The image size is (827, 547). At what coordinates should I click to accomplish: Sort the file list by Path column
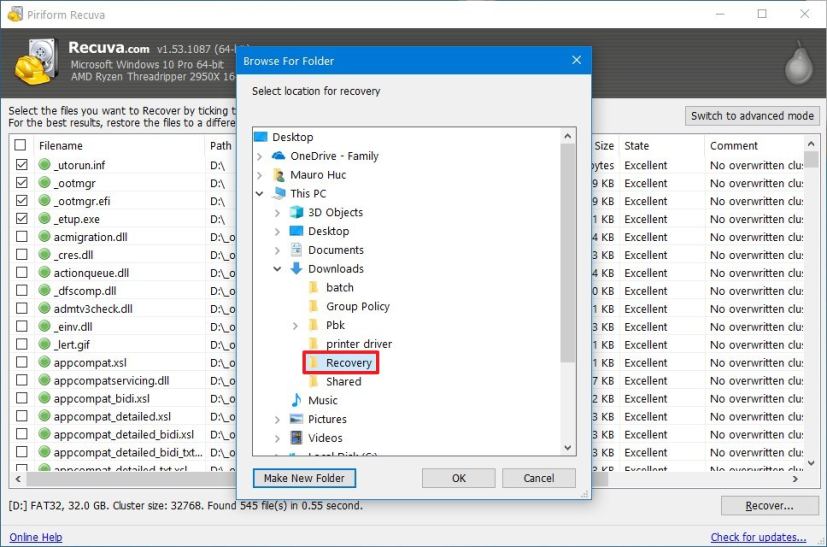click(220, 146)
